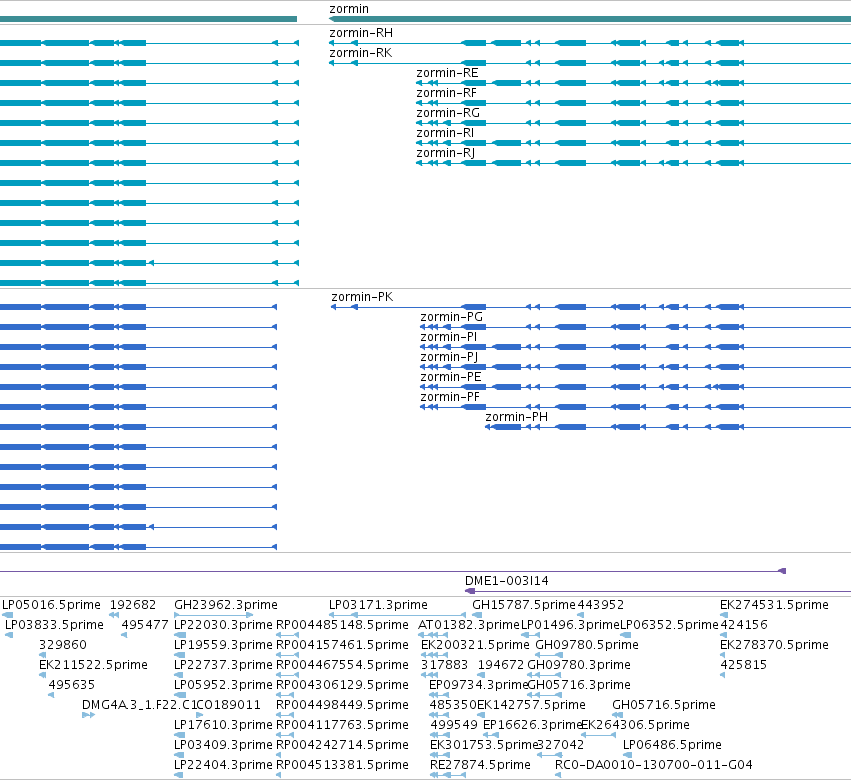
Task: Select the 329860 feature label
Action: click(x=62, y=645)
